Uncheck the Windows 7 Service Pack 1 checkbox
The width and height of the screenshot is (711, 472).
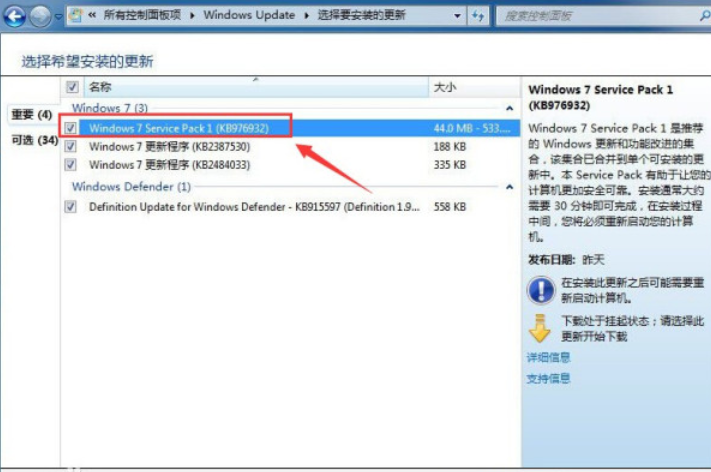coord(70,128)
